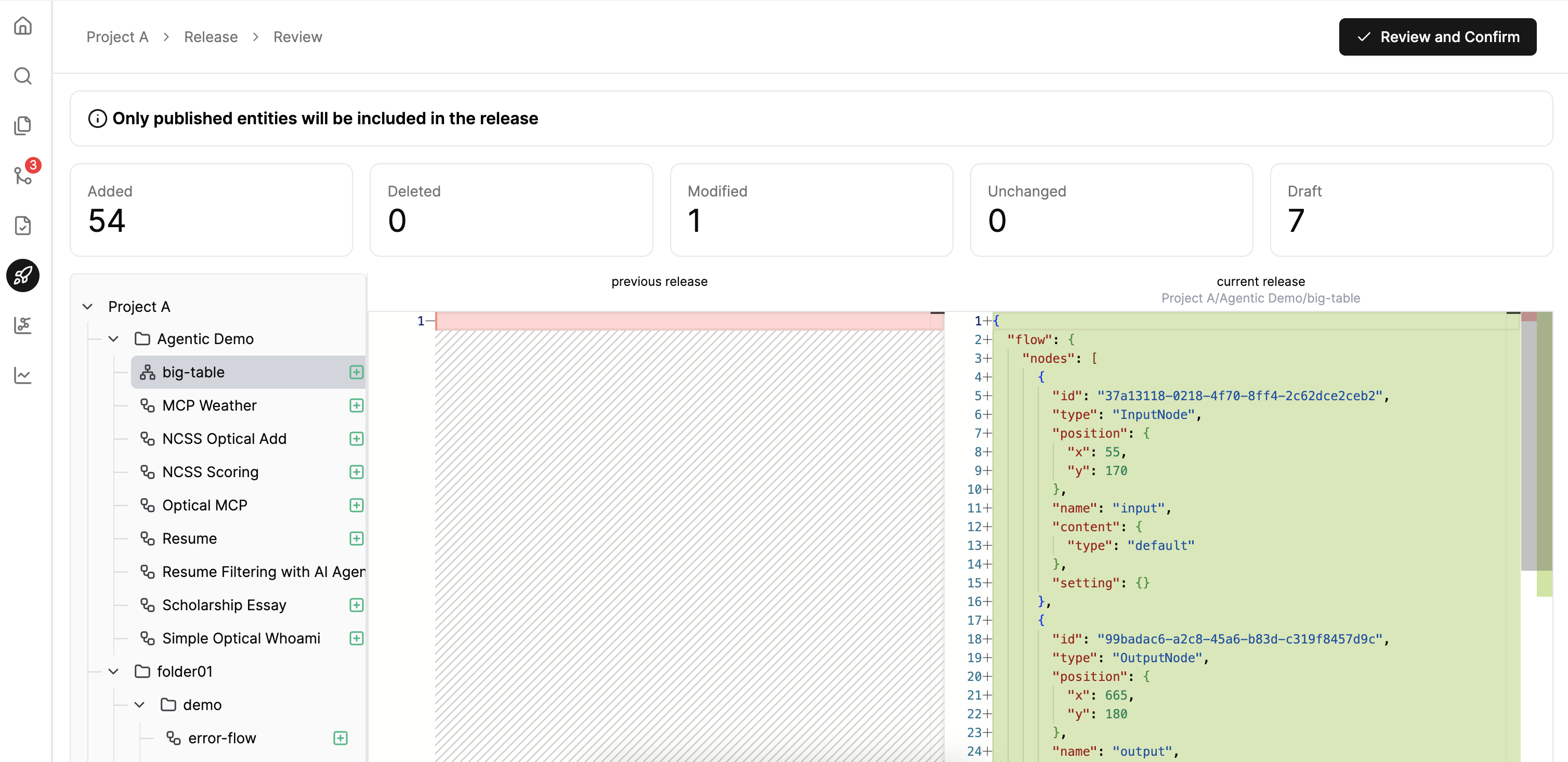This screenshot has width=1568, height=762.
Task: Select the rocket release icon in sidebar
Action: (23, 275)
